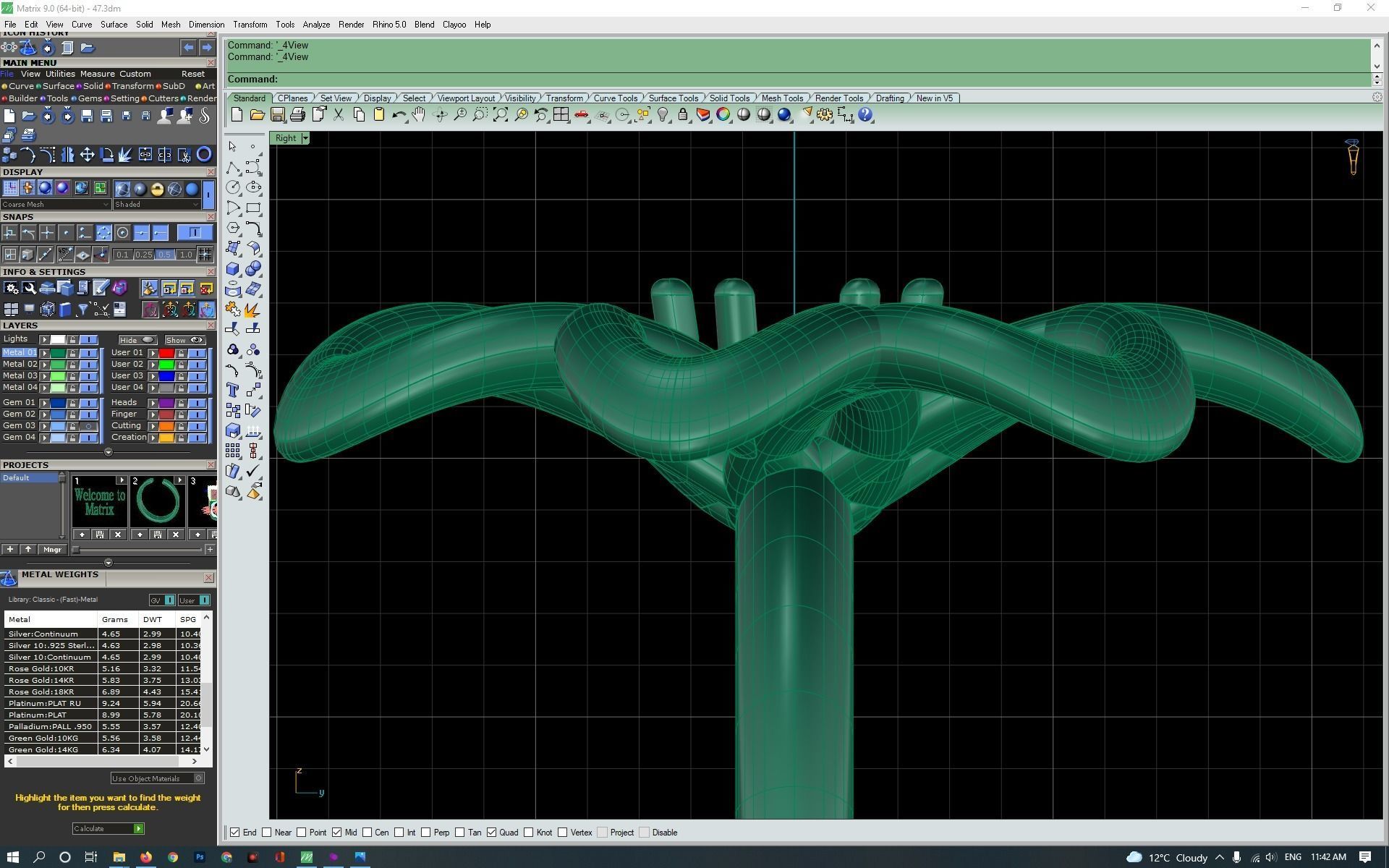Open the Right viewport dropdown arrow
This screenshot has width=1389, height=868.
(305, 138)
